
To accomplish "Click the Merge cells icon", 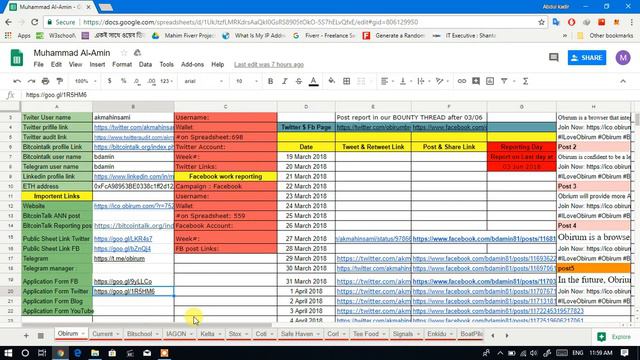I will (x=361, y=81).
